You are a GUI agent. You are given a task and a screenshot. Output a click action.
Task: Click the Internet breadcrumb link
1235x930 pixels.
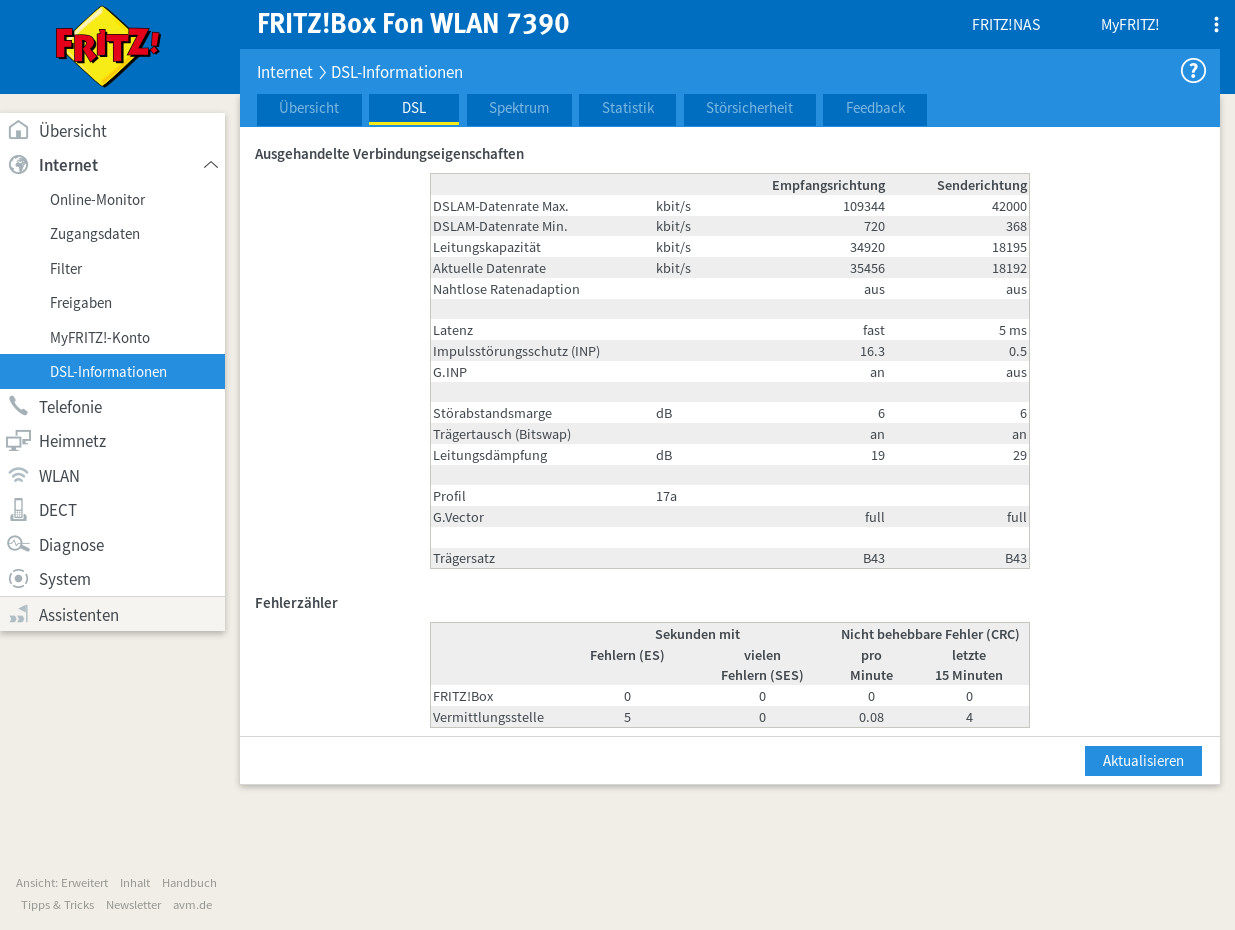pos(284,73)
